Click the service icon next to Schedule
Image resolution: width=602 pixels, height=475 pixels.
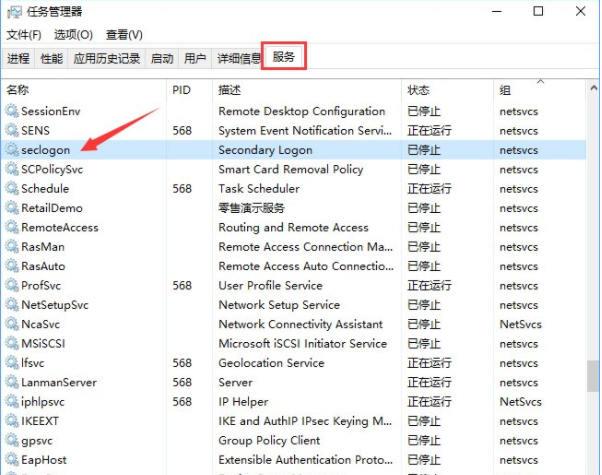(12, 189)
